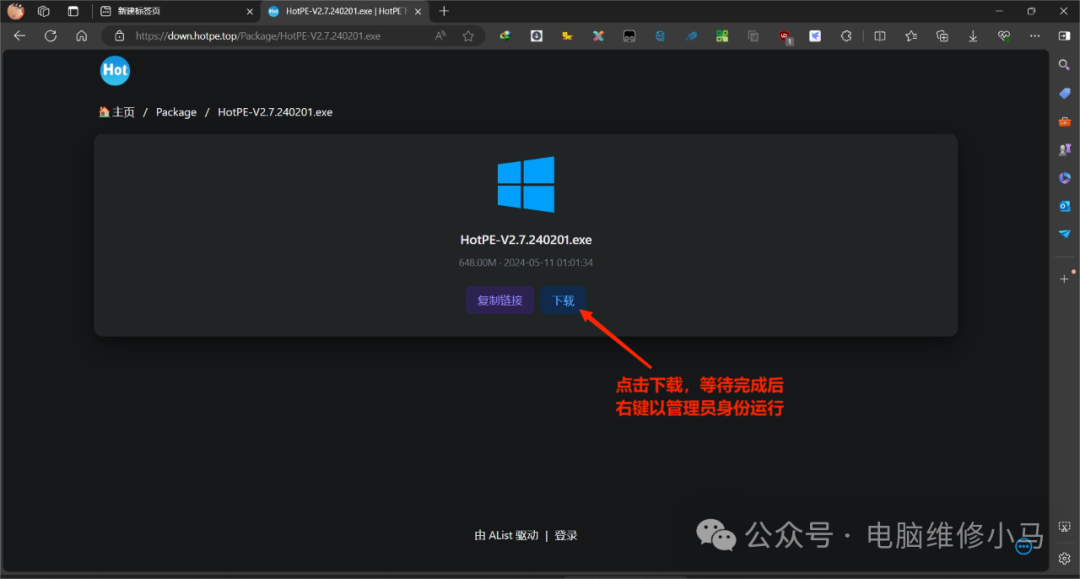
Task: Open the sidebar Microsoft 365 icon
Action: [x=1064, y=178]
